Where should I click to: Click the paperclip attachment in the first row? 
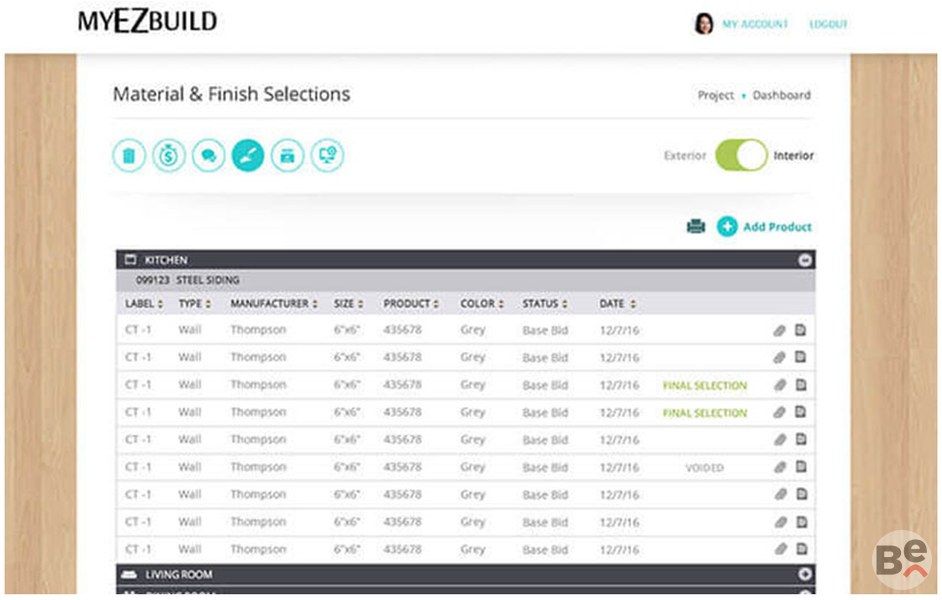click(780, 330)
